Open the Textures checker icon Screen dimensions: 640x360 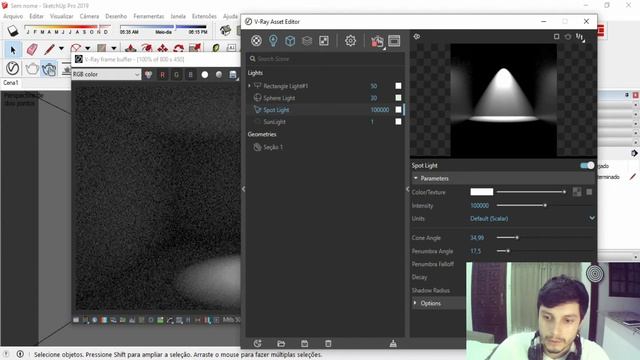pos(324,40)
